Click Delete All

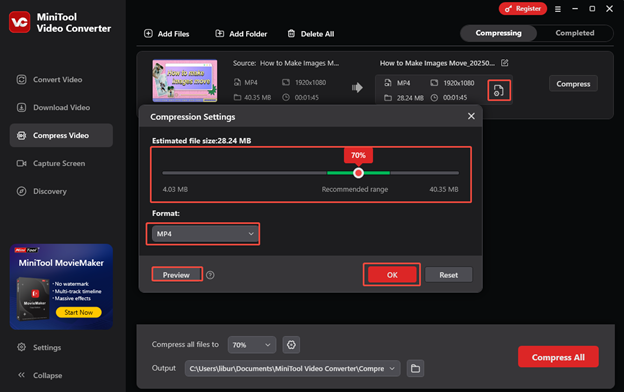coord(311,34)
